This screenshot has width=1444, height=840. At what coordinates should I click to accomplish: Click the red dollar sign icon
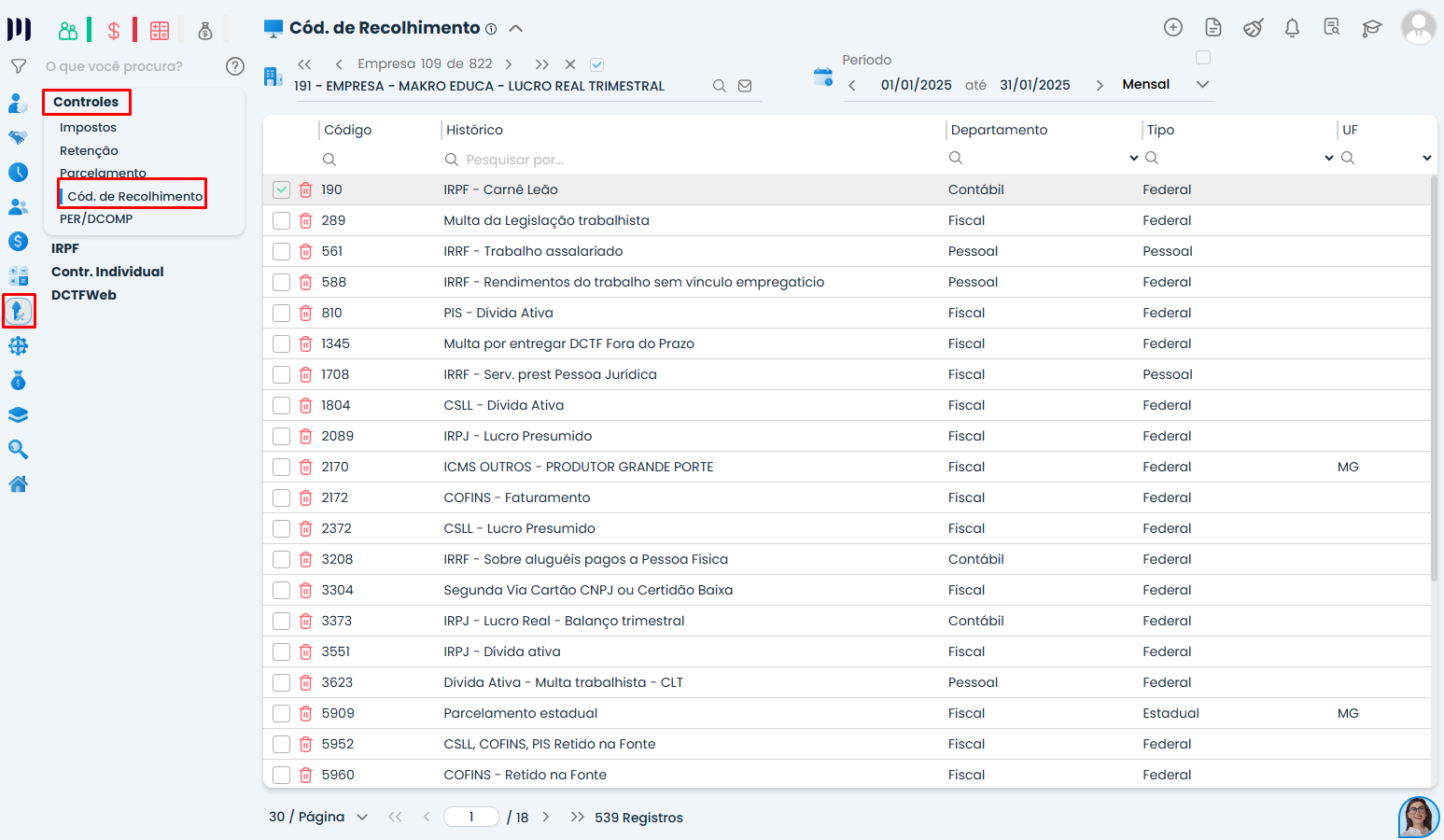coord(114,31)
